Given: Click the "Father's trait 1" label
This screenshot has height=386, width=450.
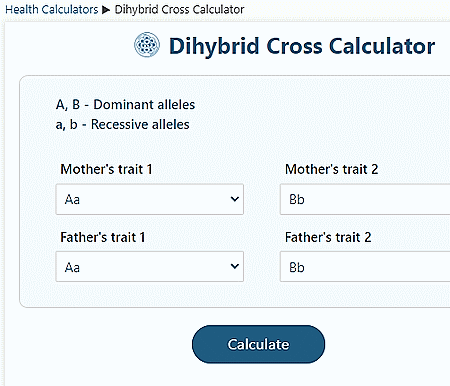Looking at the screenshot, I should (x=103, y=237).
